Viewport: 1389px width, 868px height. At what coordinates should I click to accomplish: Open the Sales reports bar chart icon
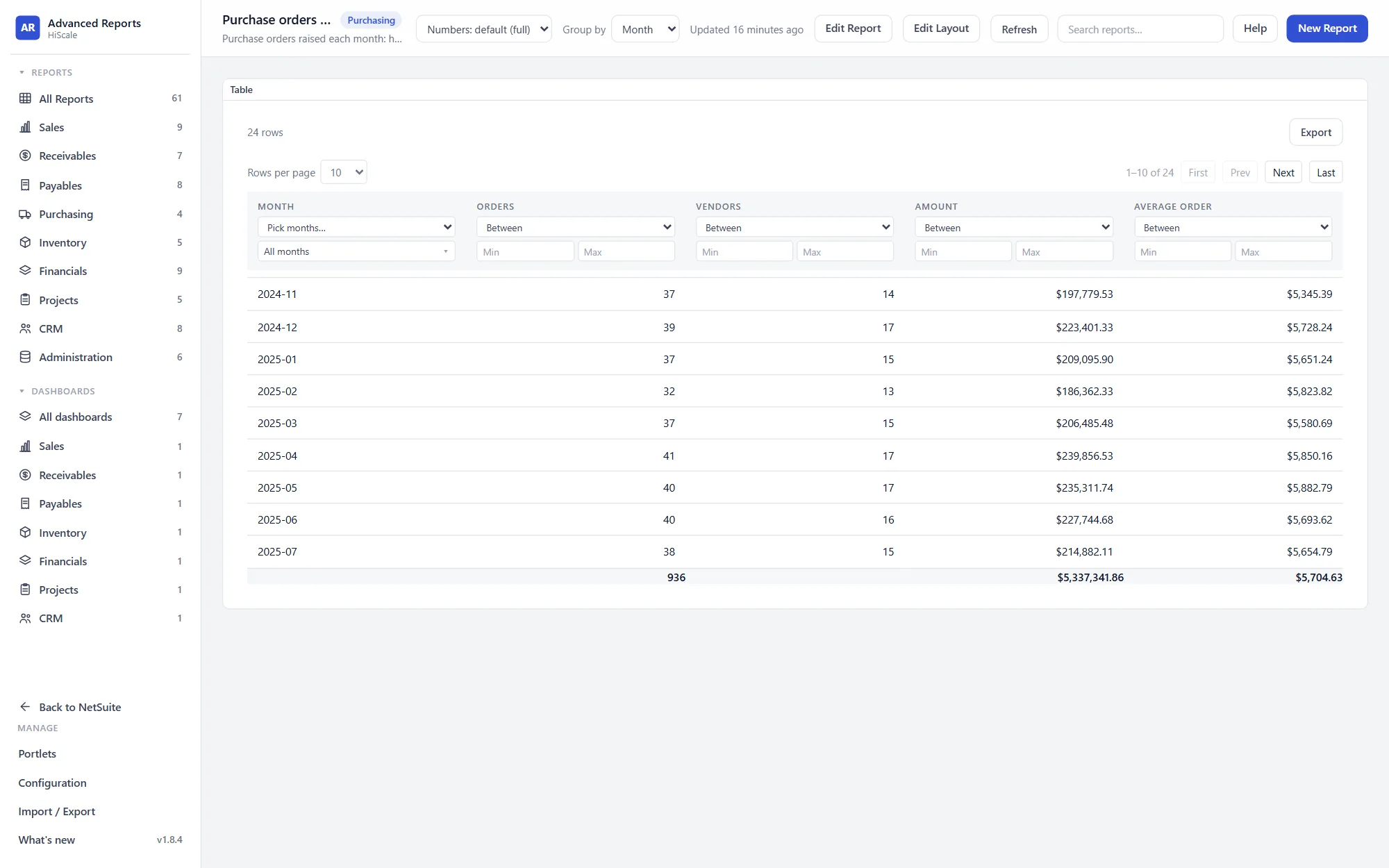click(25, 127)
